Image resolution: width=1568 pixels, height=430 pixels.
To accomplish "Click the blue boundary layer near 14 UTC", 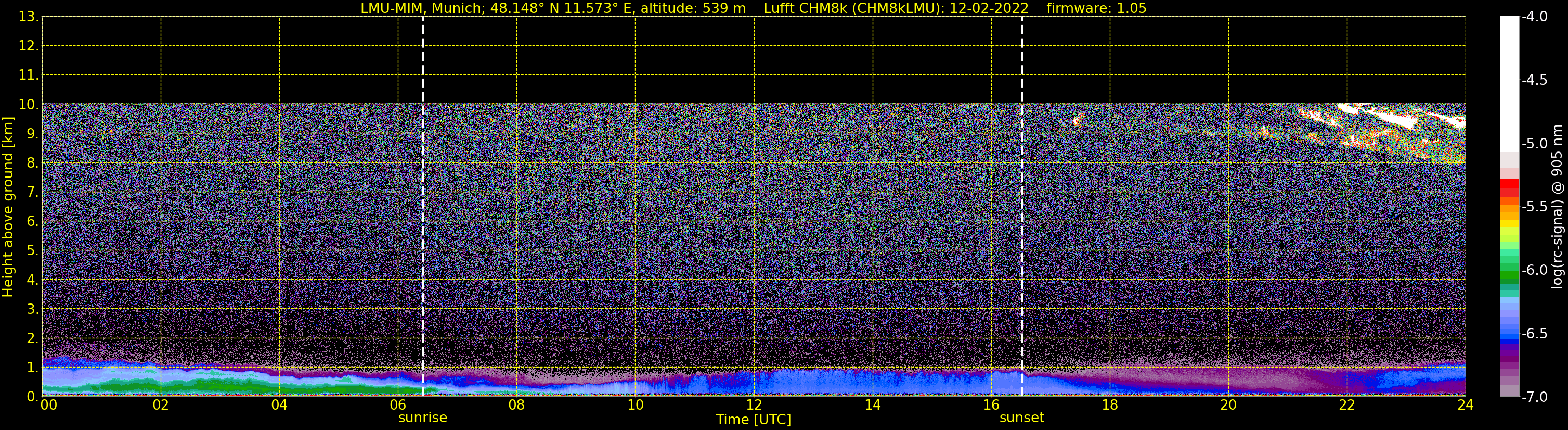I will [x=873, y=383].
